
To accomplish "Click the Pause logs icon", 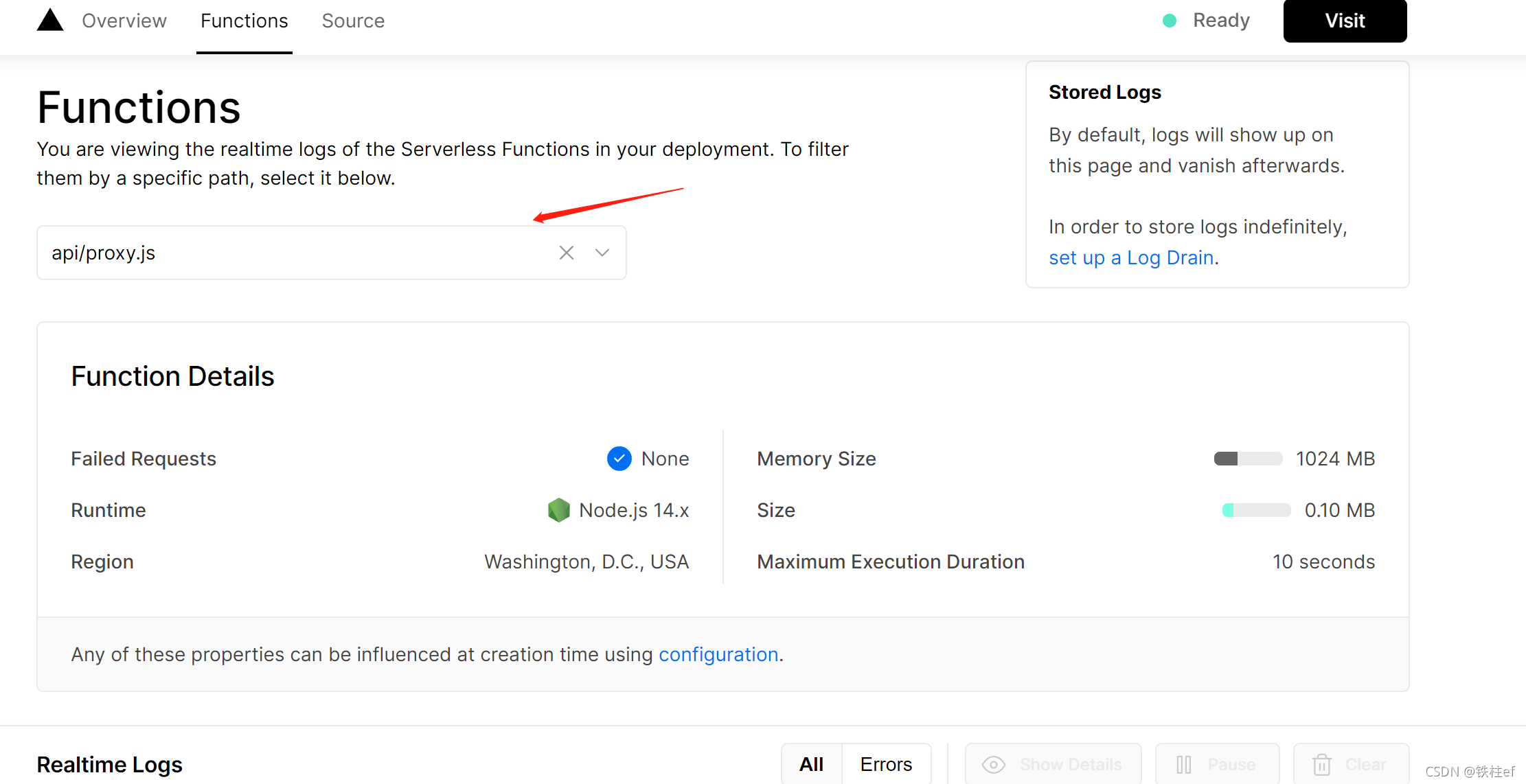I will tap(1184, 764).
